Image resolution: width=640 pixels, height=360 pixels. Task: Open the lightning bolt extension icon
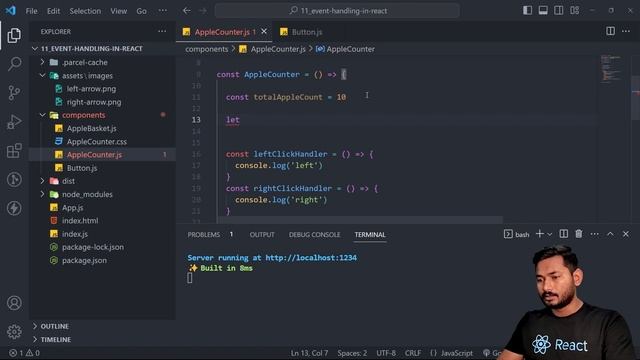point(14,208)
